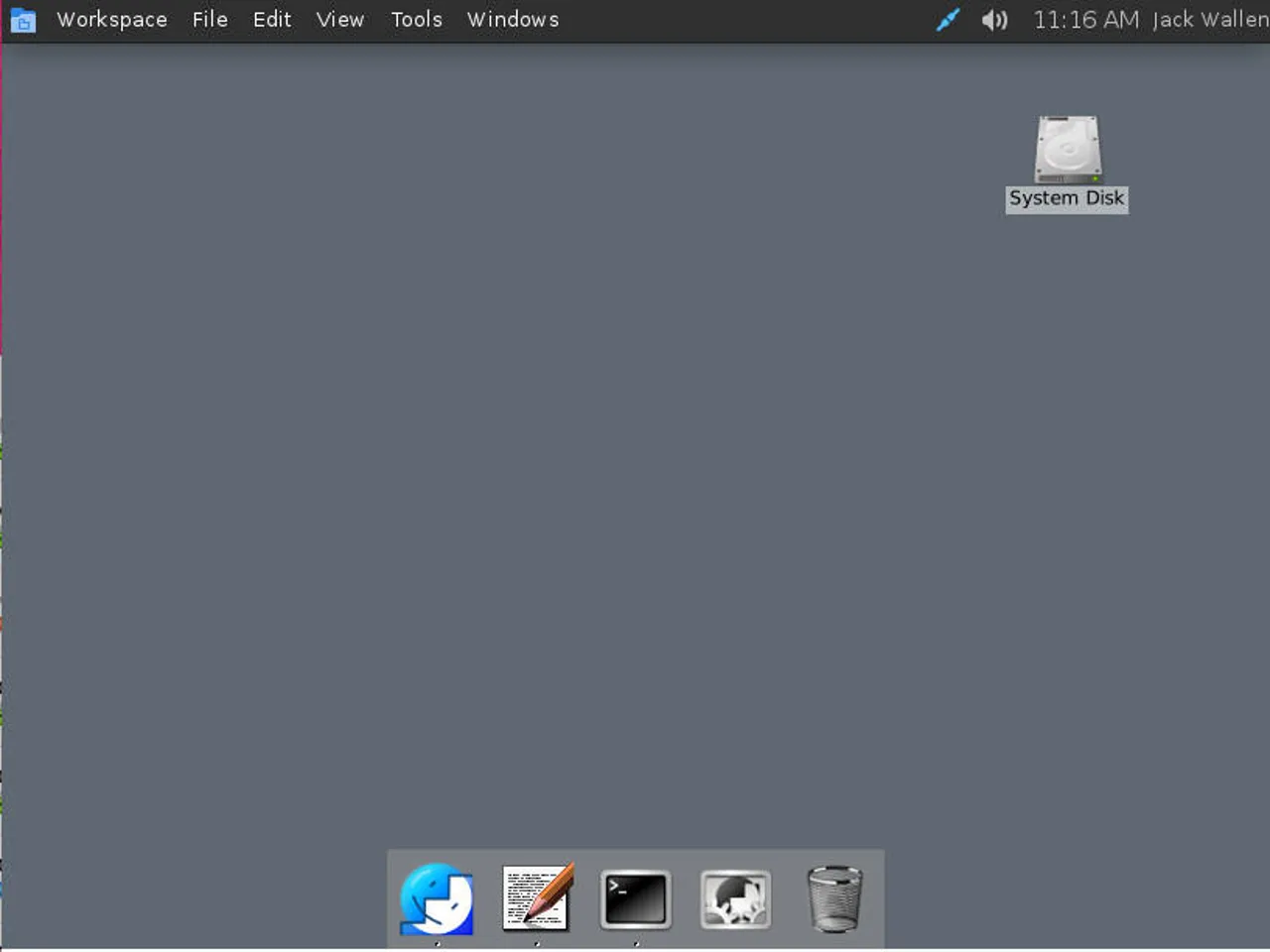Open the Workspace menu
The image size is (1270, 952).
[x=111, y=20]
